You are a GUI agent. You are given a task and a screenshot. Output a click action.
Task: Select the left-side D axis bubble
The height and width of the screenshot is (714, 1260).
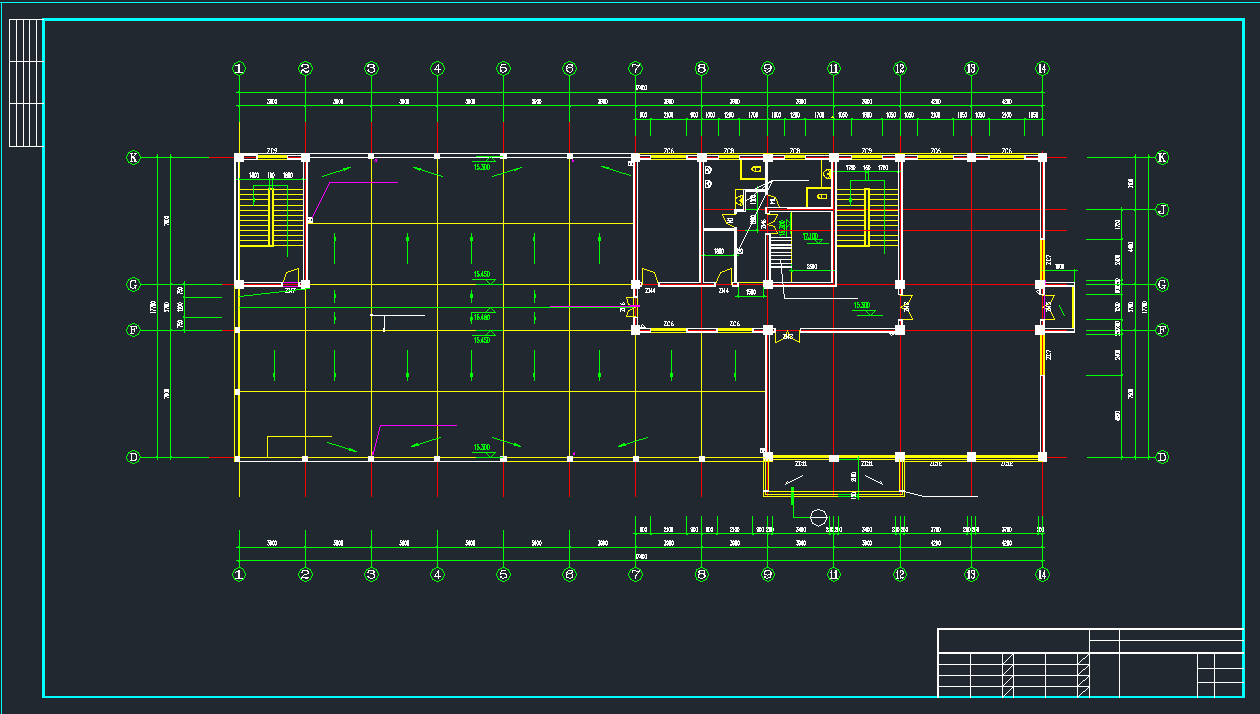(133, 457)
